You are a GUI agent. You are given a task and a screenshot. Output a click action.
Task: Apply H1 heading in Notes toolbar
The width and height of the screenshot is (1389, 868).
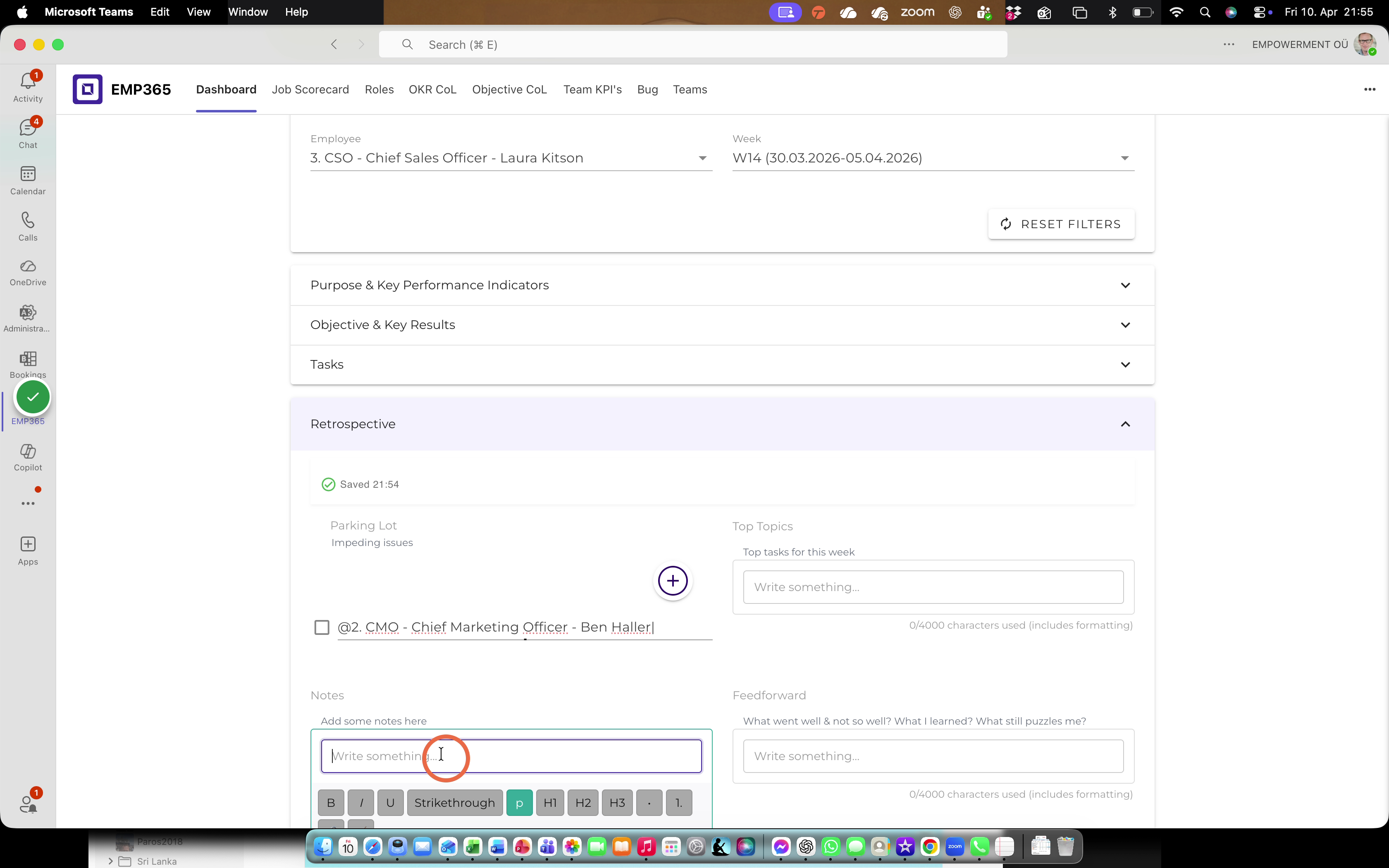[x=550, y=803]
